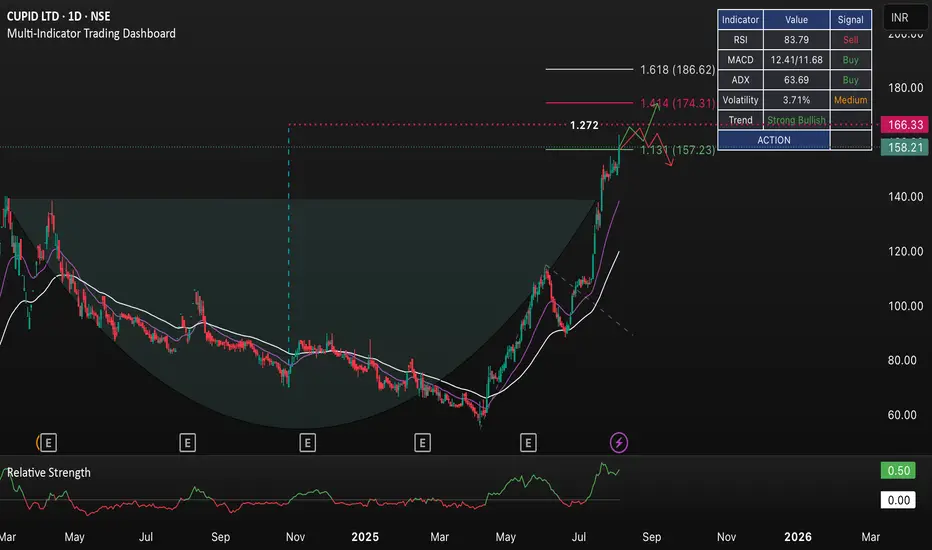Click the Signal header cell in dashboard table
The height and width of the screenshot is (550, 932).
pos(851,20)
